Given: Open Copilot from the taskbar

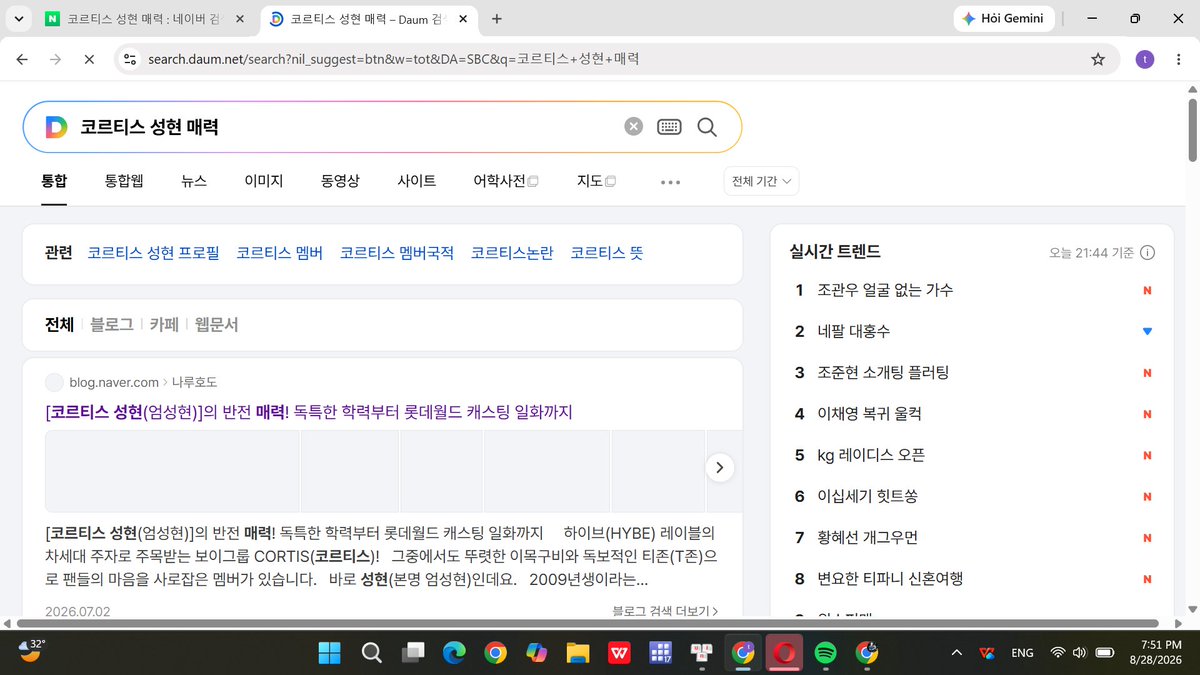Looking at the screenshot, I should pos(537,653).
